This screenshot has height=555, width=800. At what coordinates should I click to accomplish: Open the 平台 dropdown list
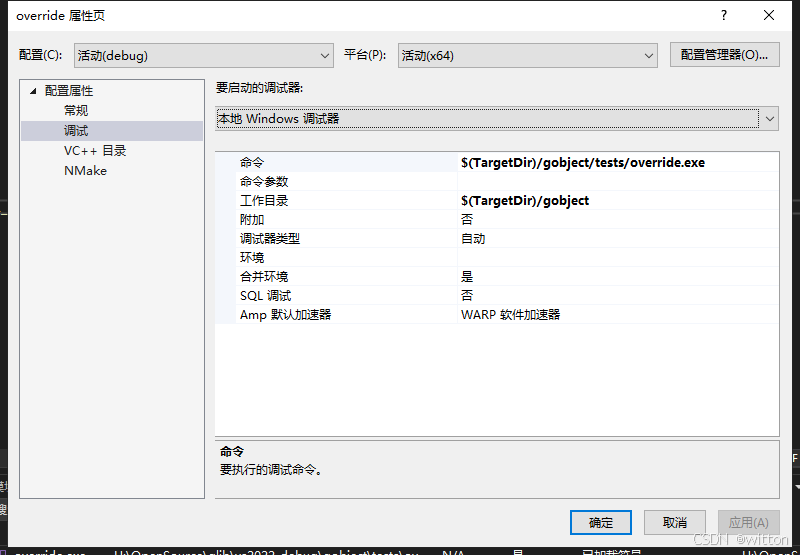coord(526,55)
